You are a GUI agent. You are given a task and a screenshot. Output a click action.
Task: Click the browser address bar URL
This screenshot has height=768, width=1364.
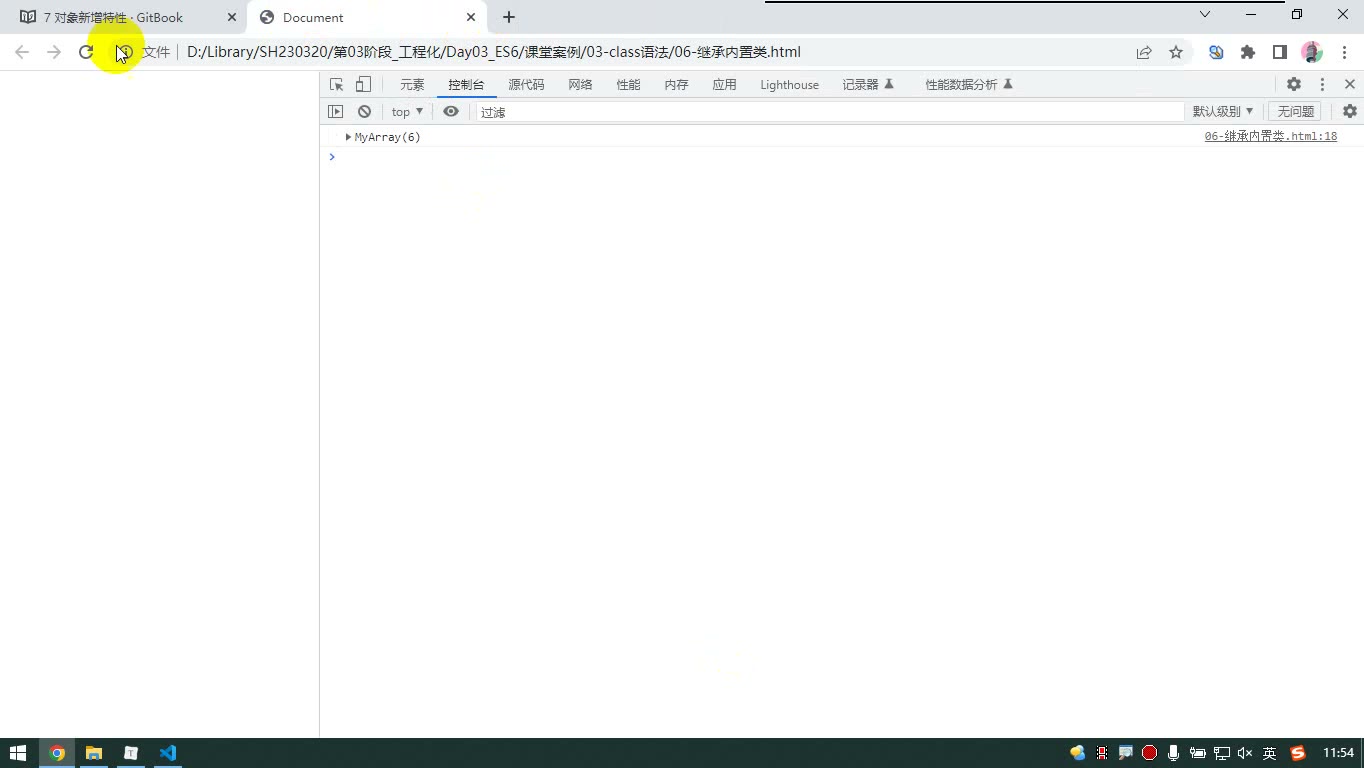coord(494,52)
